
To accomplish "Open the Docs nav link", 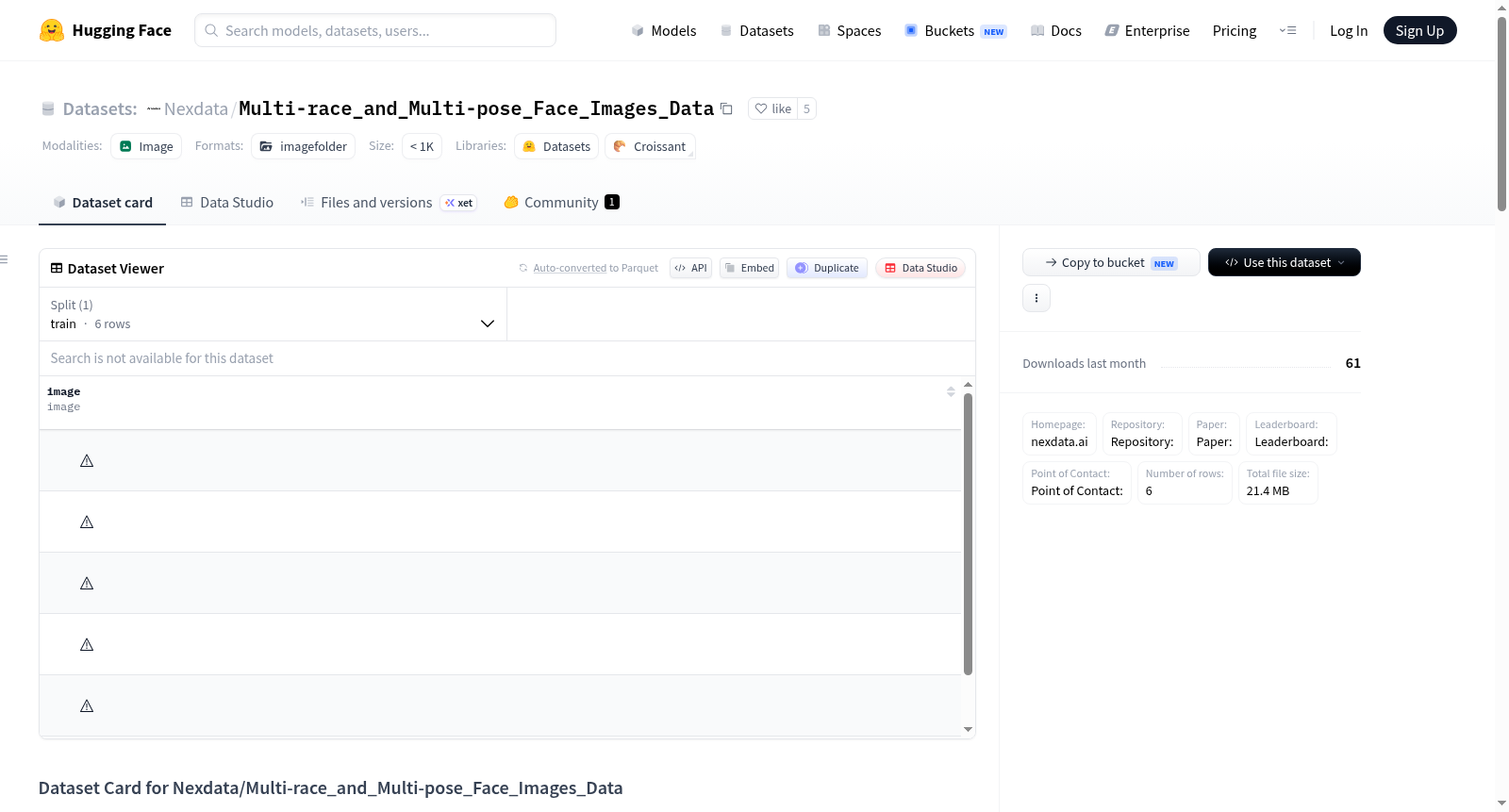I will [1055, 30].
